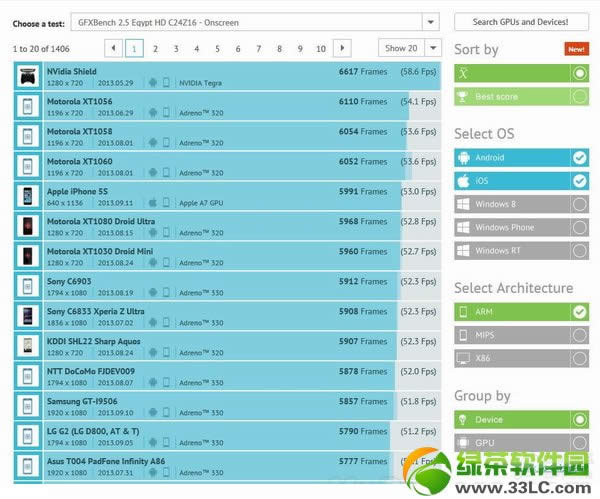Image resolution: width=600 pixels, height=499 pixels.
Task: Enable the Windows Phone filter checkbox
Action: click(579, 227)
